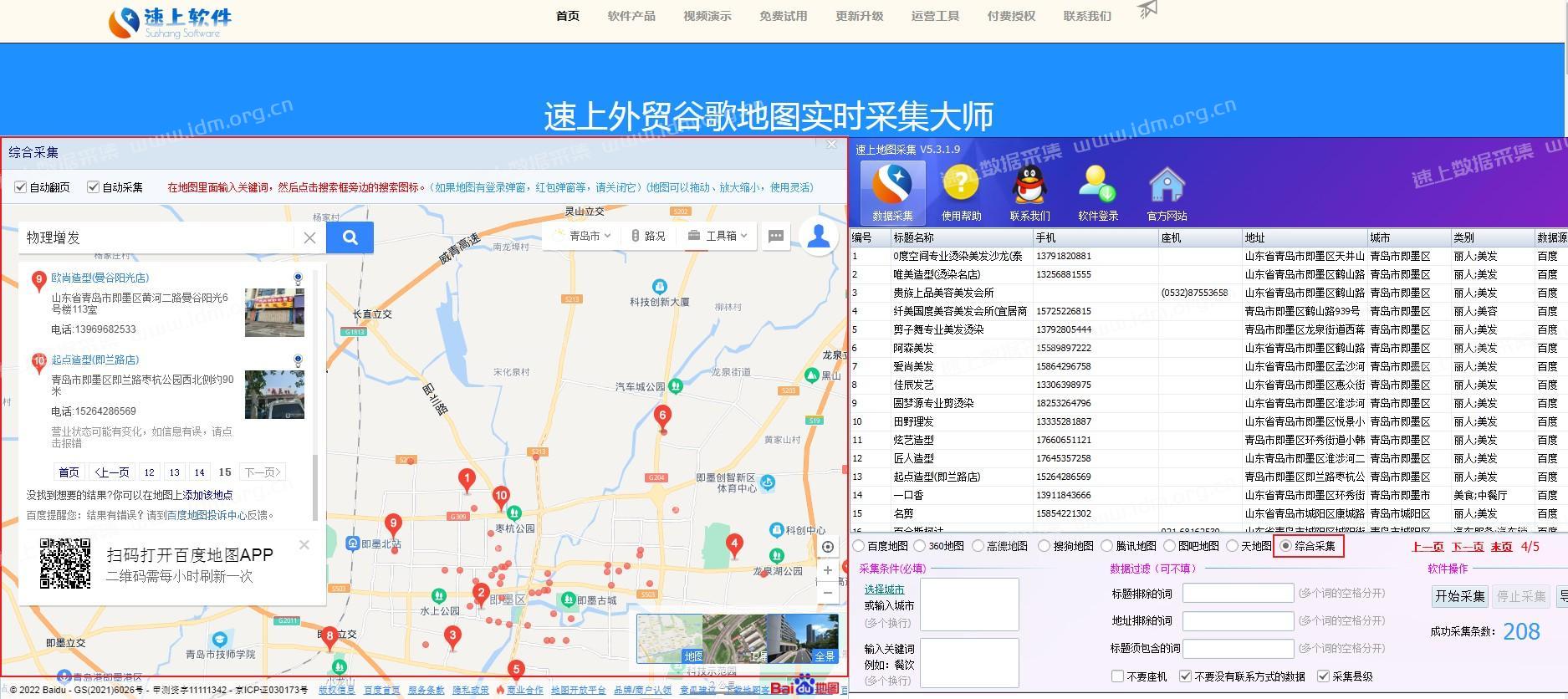The image size is (1568, 699).
Task: Click the Baidu map user avatar icon
Action: tap(819, 237)
